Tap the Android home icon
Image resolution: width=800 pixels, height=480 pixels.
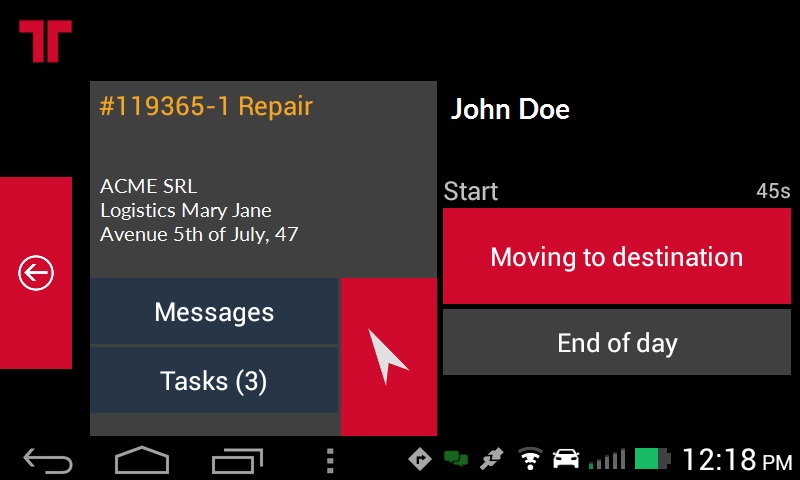point(142,460)
